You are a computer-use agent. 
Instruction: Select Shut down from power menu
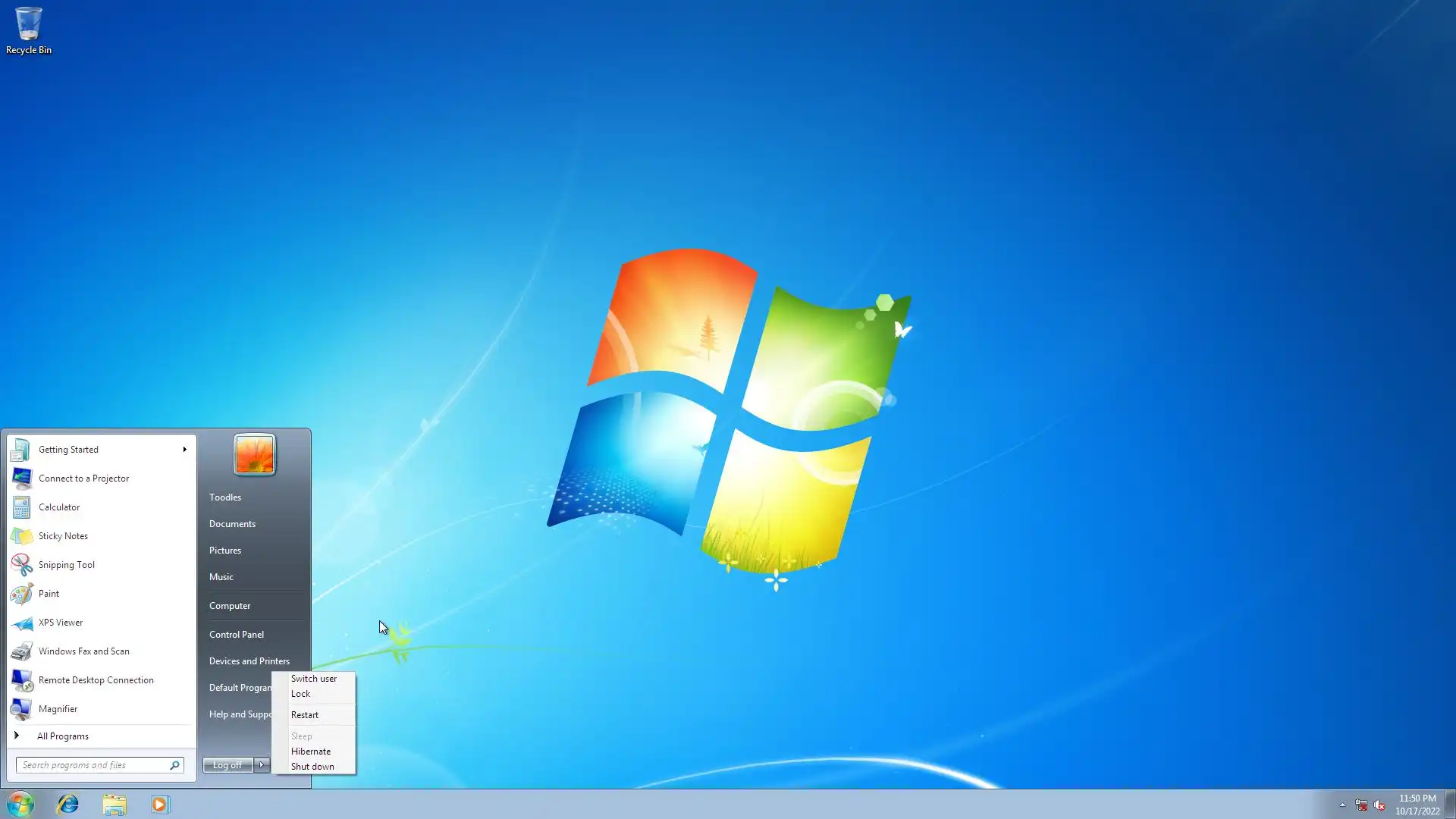click(x=312, y=767)
